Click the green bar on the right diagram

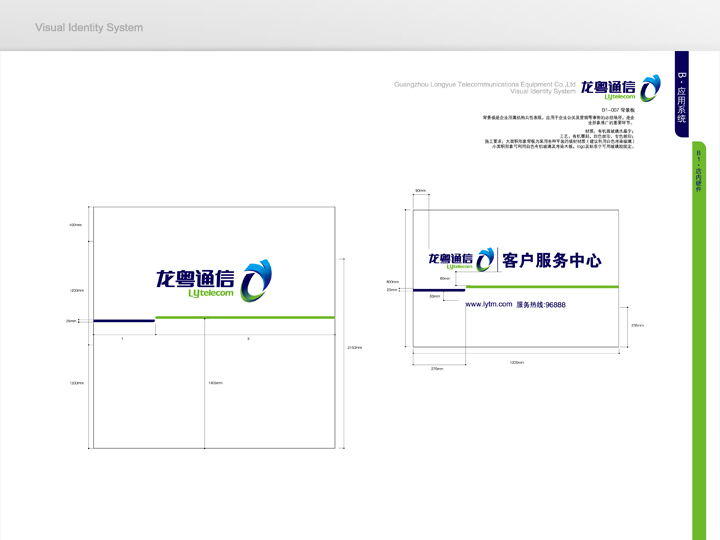coord(542,287)
